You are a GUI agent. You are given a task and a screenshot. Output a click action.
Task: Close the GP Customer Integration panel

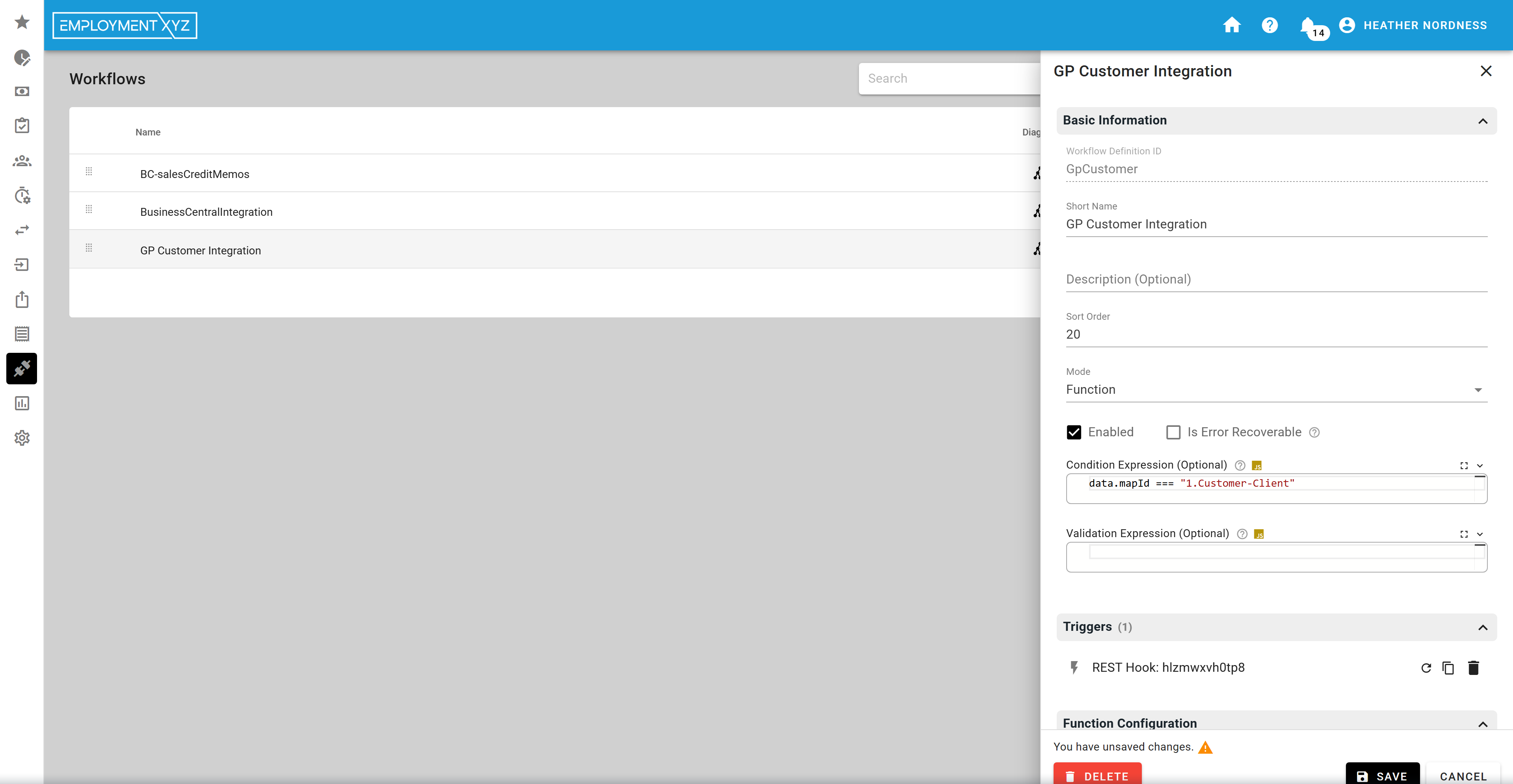1485,71
